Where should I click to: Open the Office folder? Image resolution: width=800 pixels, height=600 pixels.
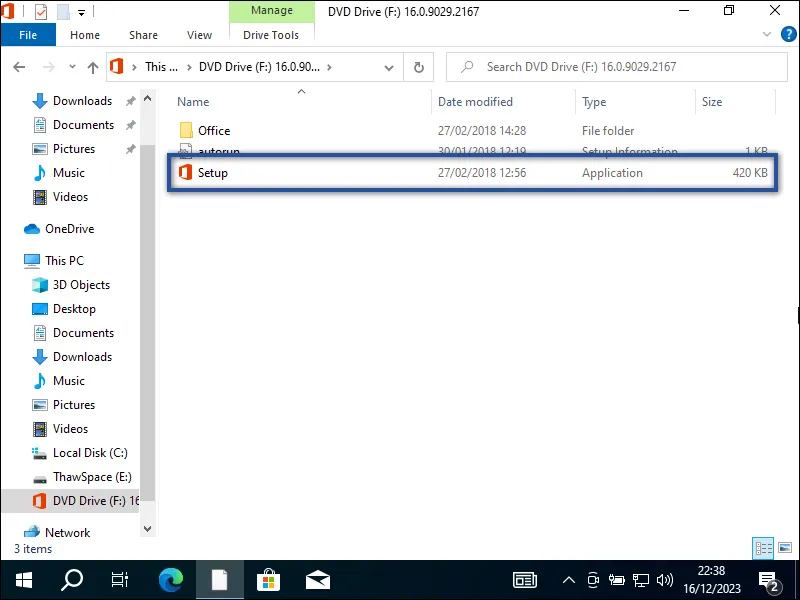[x=215, y=130]
